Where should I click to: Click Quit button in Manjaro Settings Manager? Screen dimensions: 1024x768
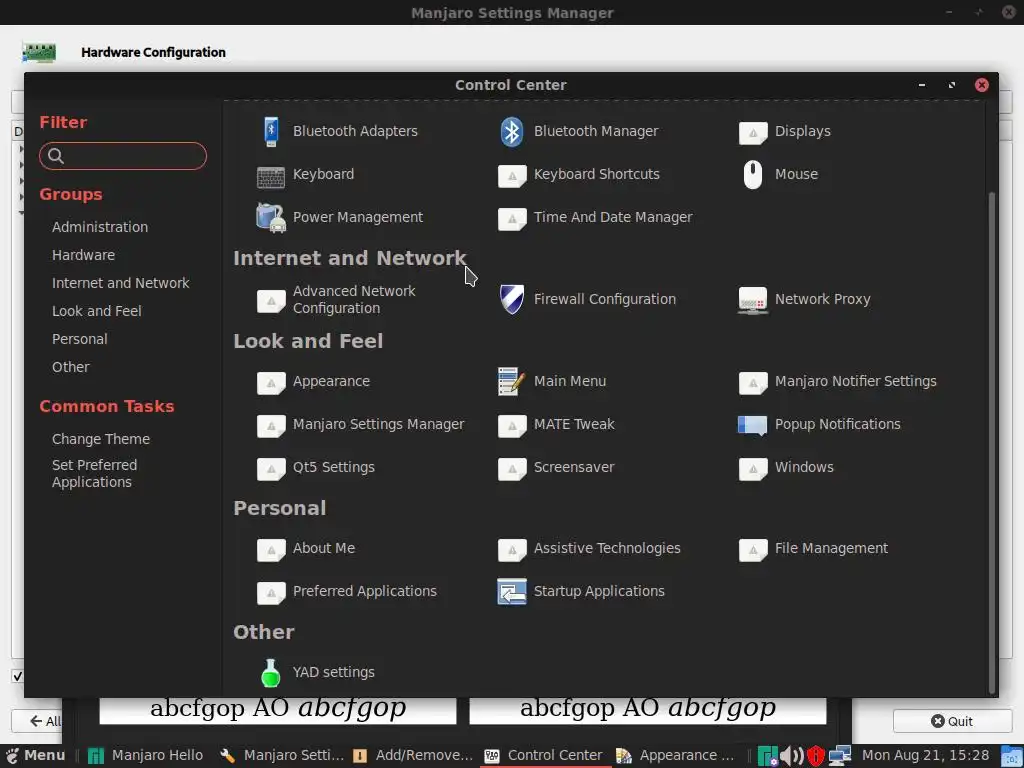[952, 721]
